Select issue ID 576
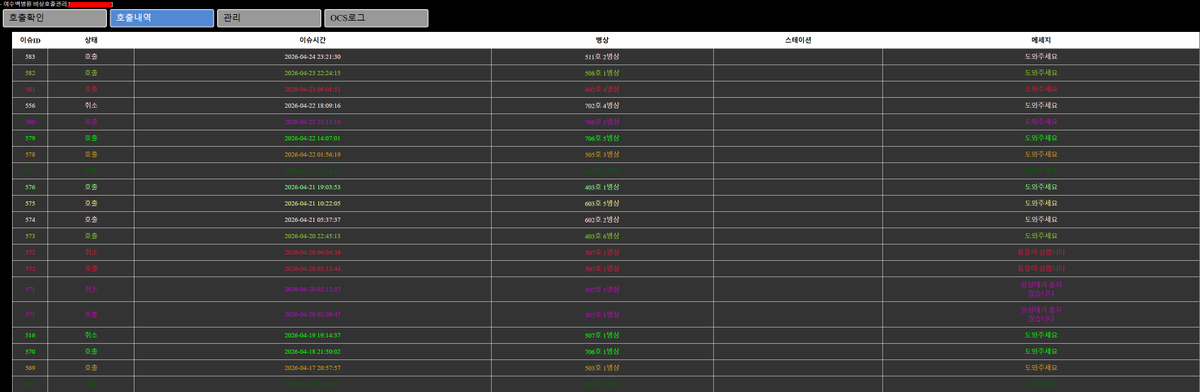Viewport: 1200px width, 392px height. pos(30,187)
